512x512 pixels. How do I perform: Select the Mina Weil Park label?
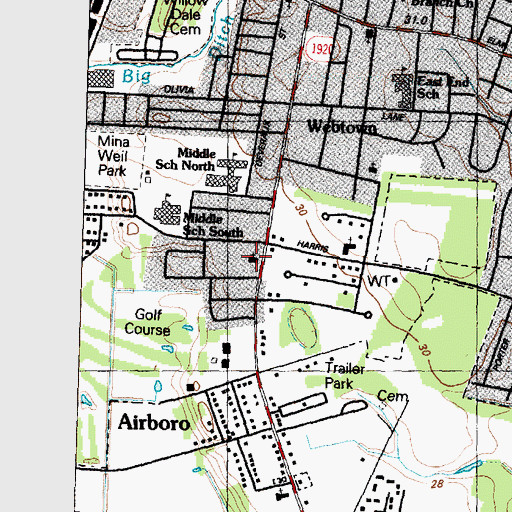pos(113,156)
